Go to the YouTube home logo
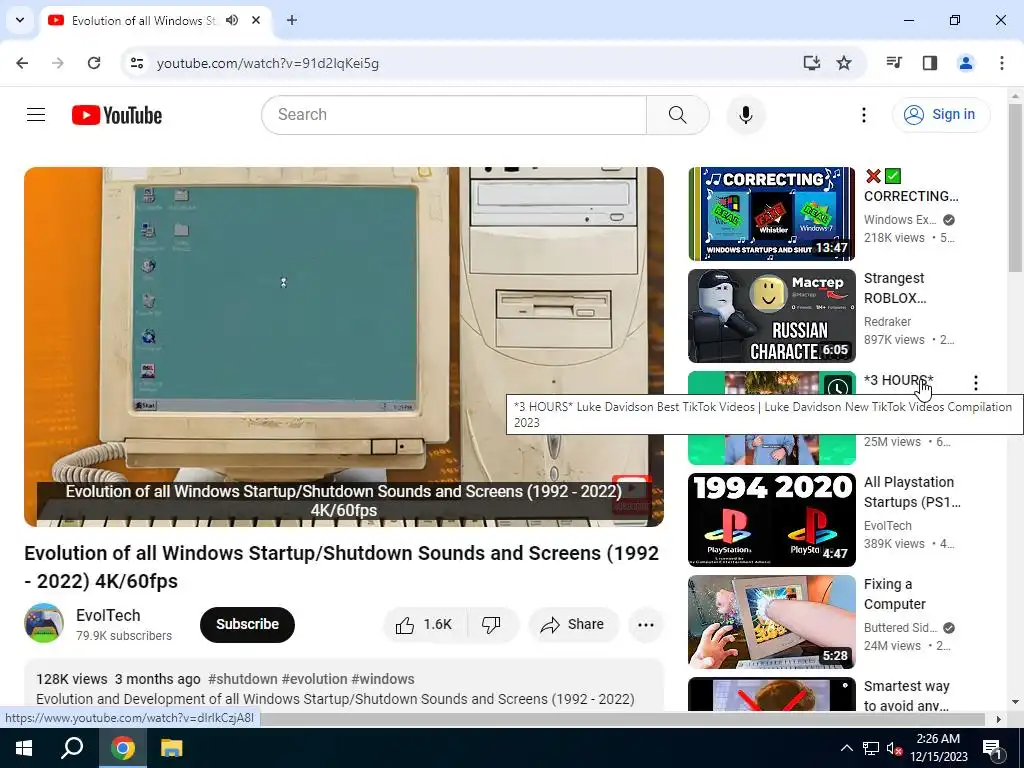This screenshot has width=1024, height=768. (x=117, y=115)
